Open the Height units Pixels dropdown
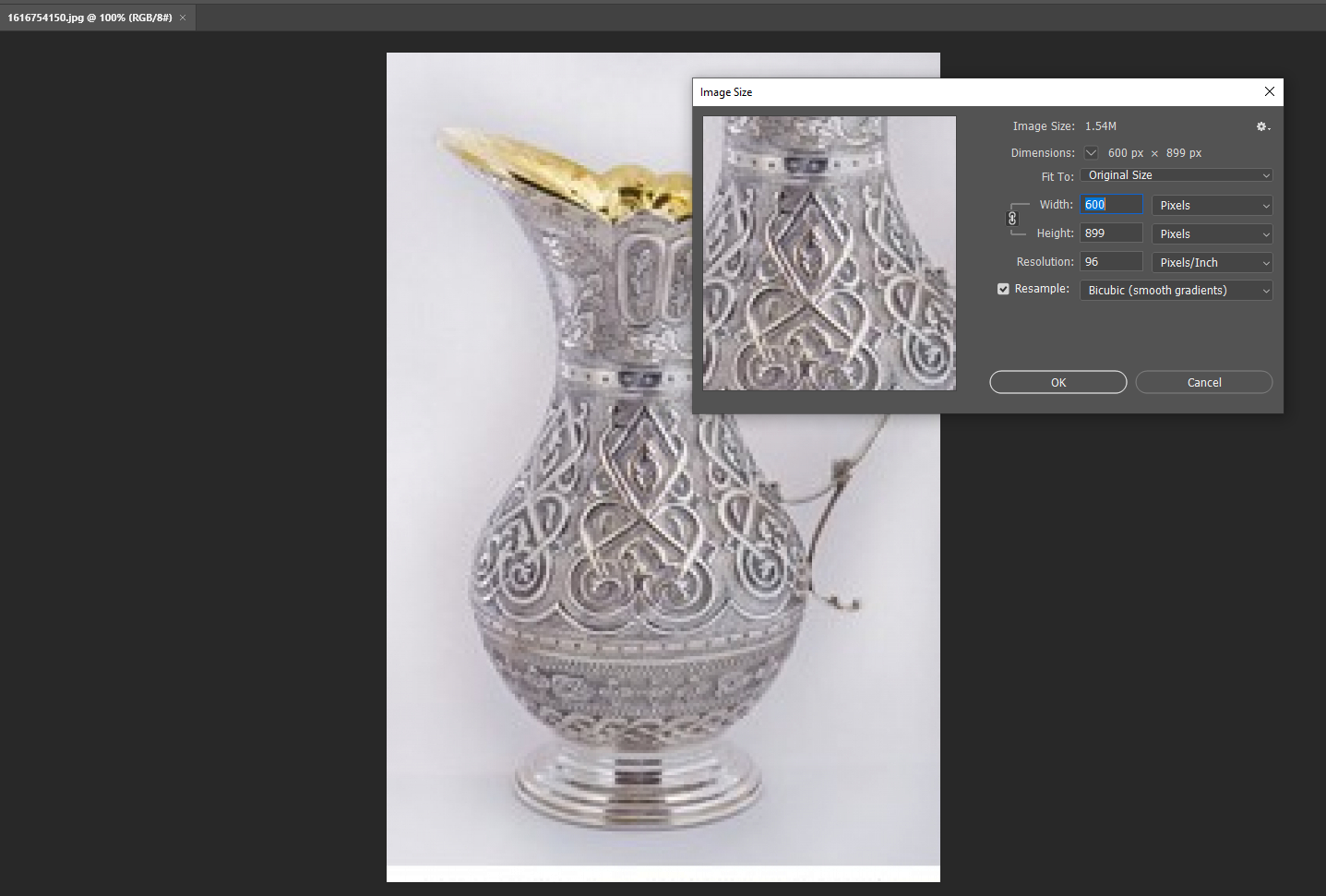The width and height of the screenshot is (1326, 896). [x=1213, y=233]
